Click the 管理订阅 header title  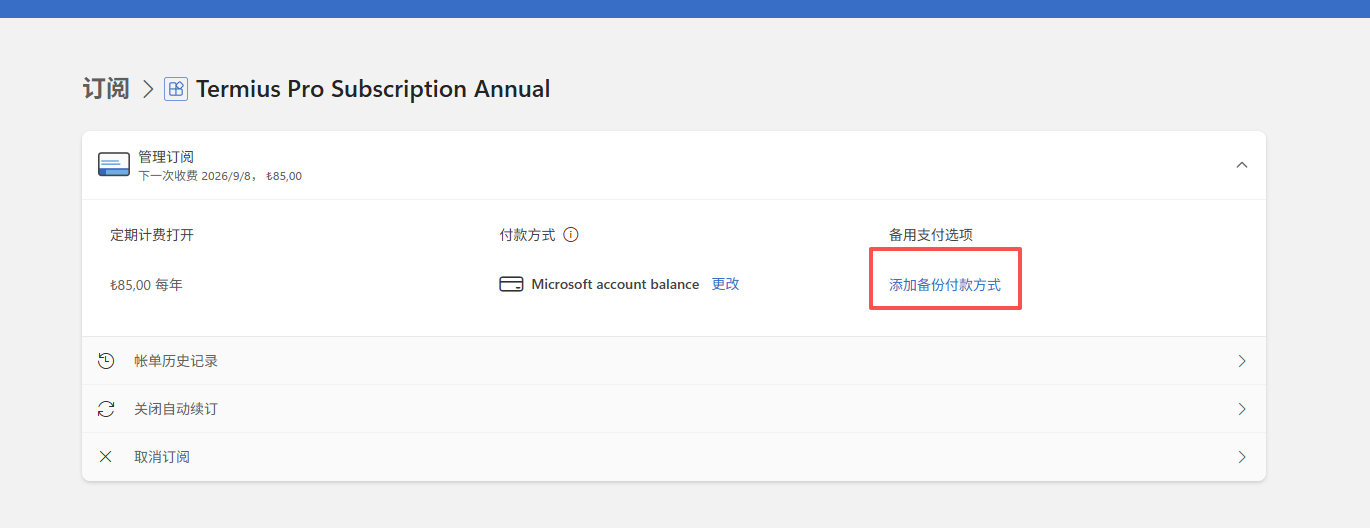click(x=166, y=157)
